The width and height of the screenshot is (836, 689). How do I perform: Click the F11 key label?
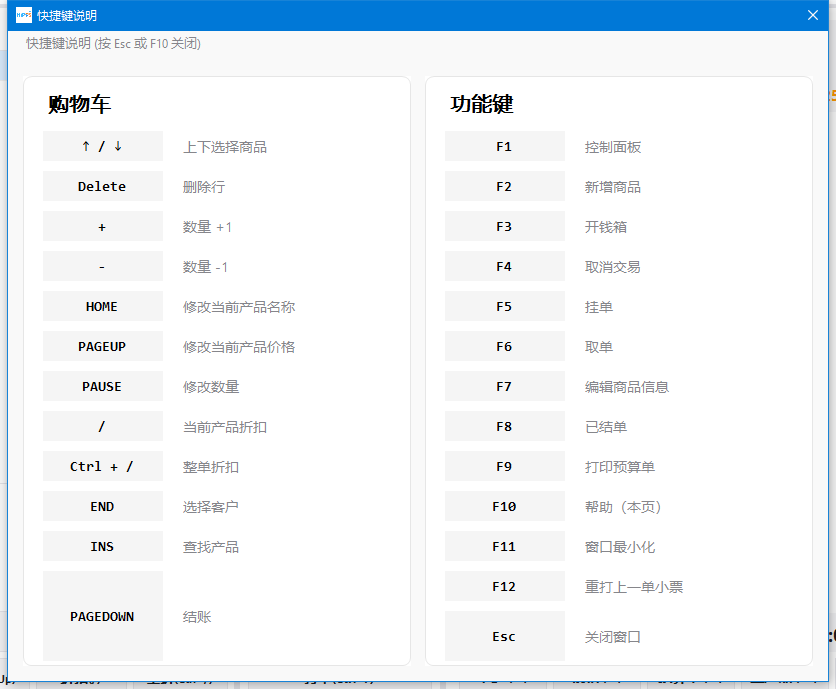tap(504, 546)
